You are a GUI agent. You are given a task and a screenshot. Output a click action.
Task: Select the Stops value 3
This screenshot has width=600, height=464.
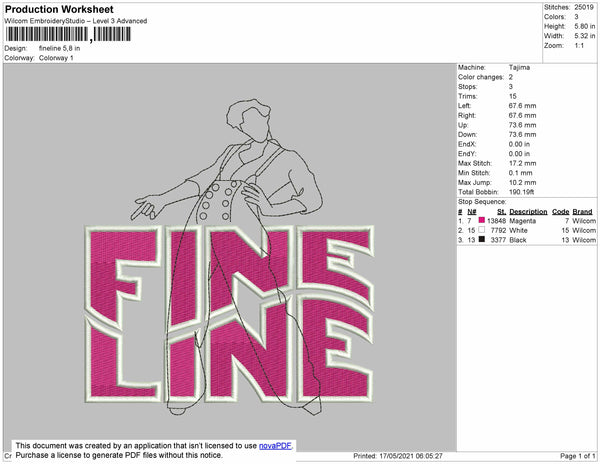click(511, 86)
